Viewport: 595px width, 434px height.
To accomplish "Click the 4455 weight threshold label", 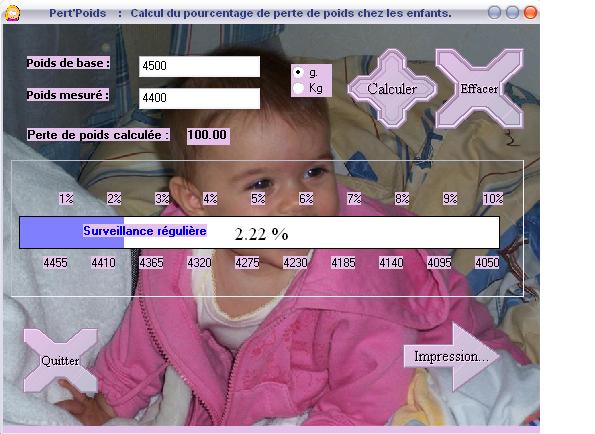I will point(55,263).
